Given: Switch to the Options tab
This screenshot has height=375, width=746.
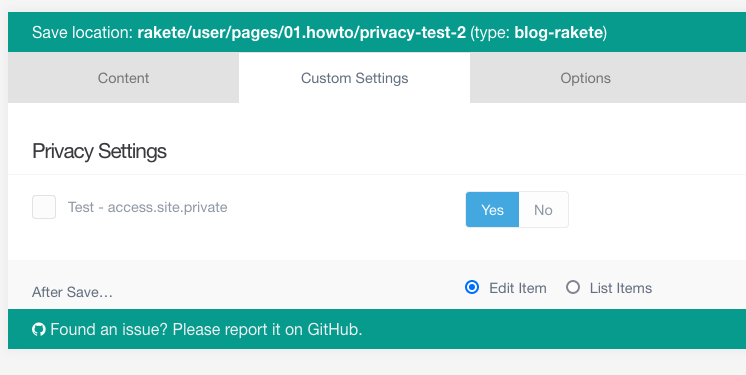Looking at the screenshot, I should coord(585,78).
